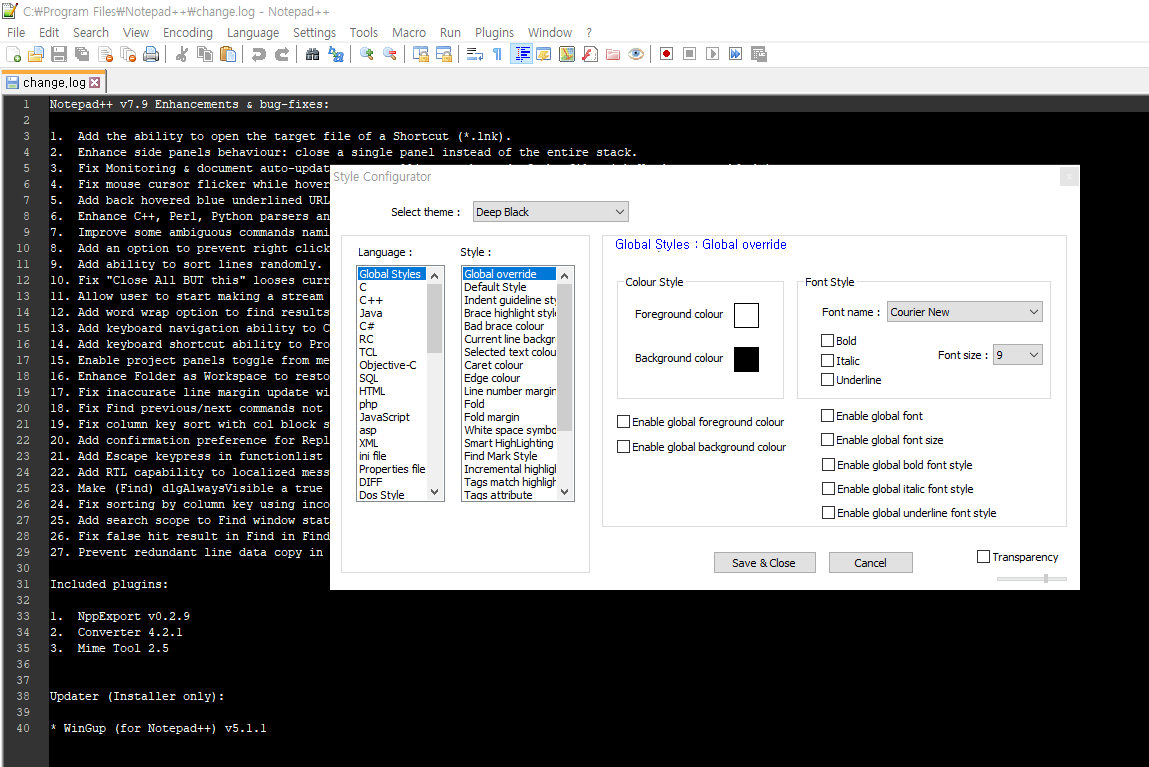Tick Enable global font checkbox
This screenshot has width=1149, height=767.
tap(827, 416)
